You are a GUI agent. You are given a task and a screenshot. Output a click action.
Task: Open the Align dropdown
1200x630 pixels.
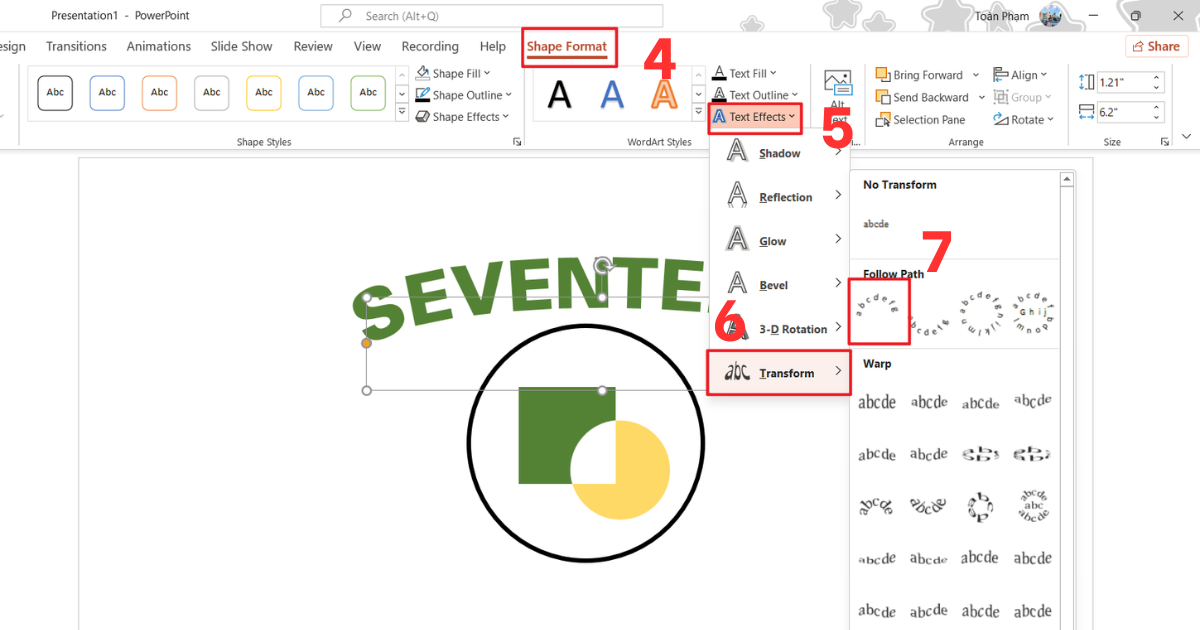1020,75
